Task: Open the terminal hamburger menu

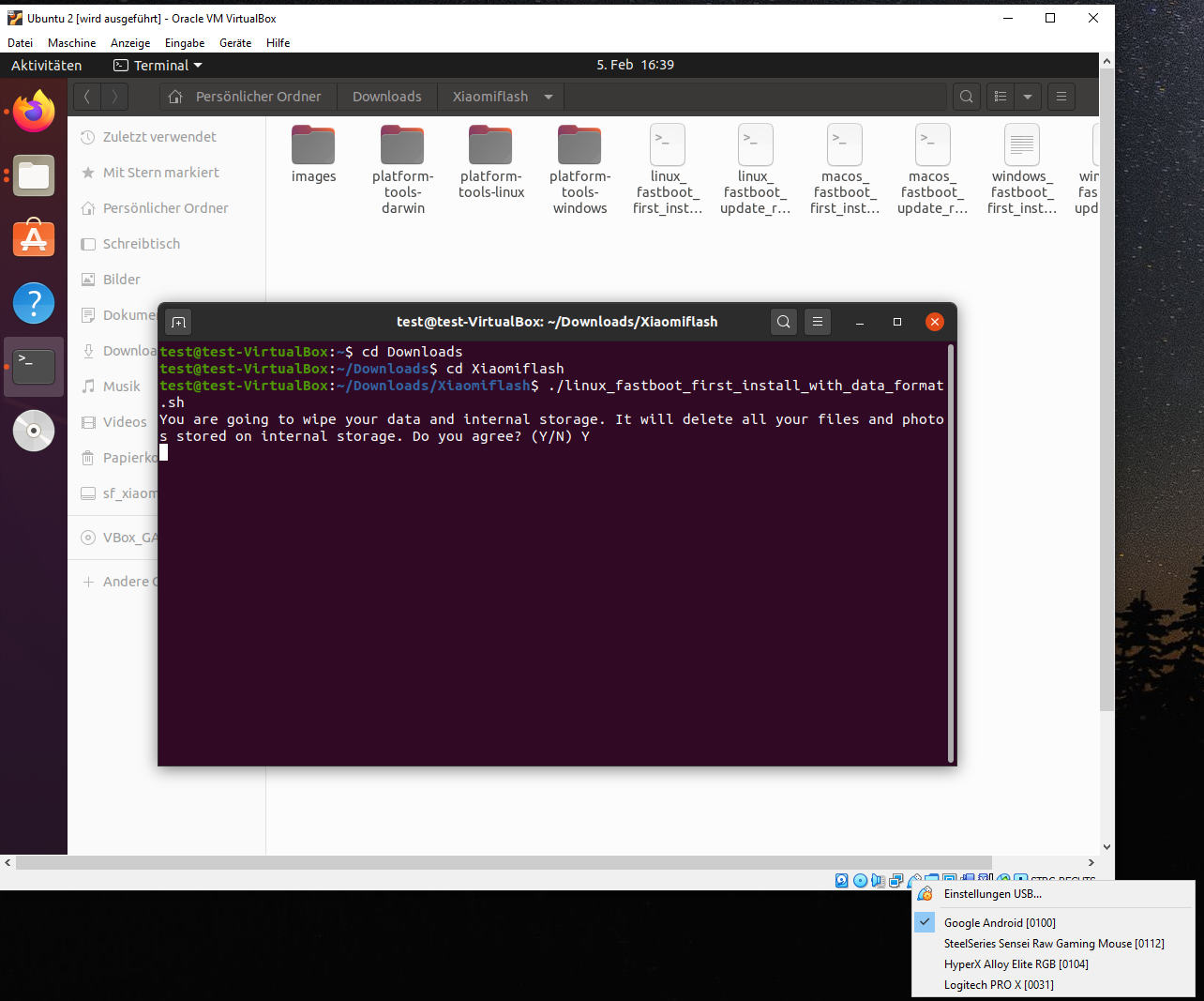Action: point(818,322)
